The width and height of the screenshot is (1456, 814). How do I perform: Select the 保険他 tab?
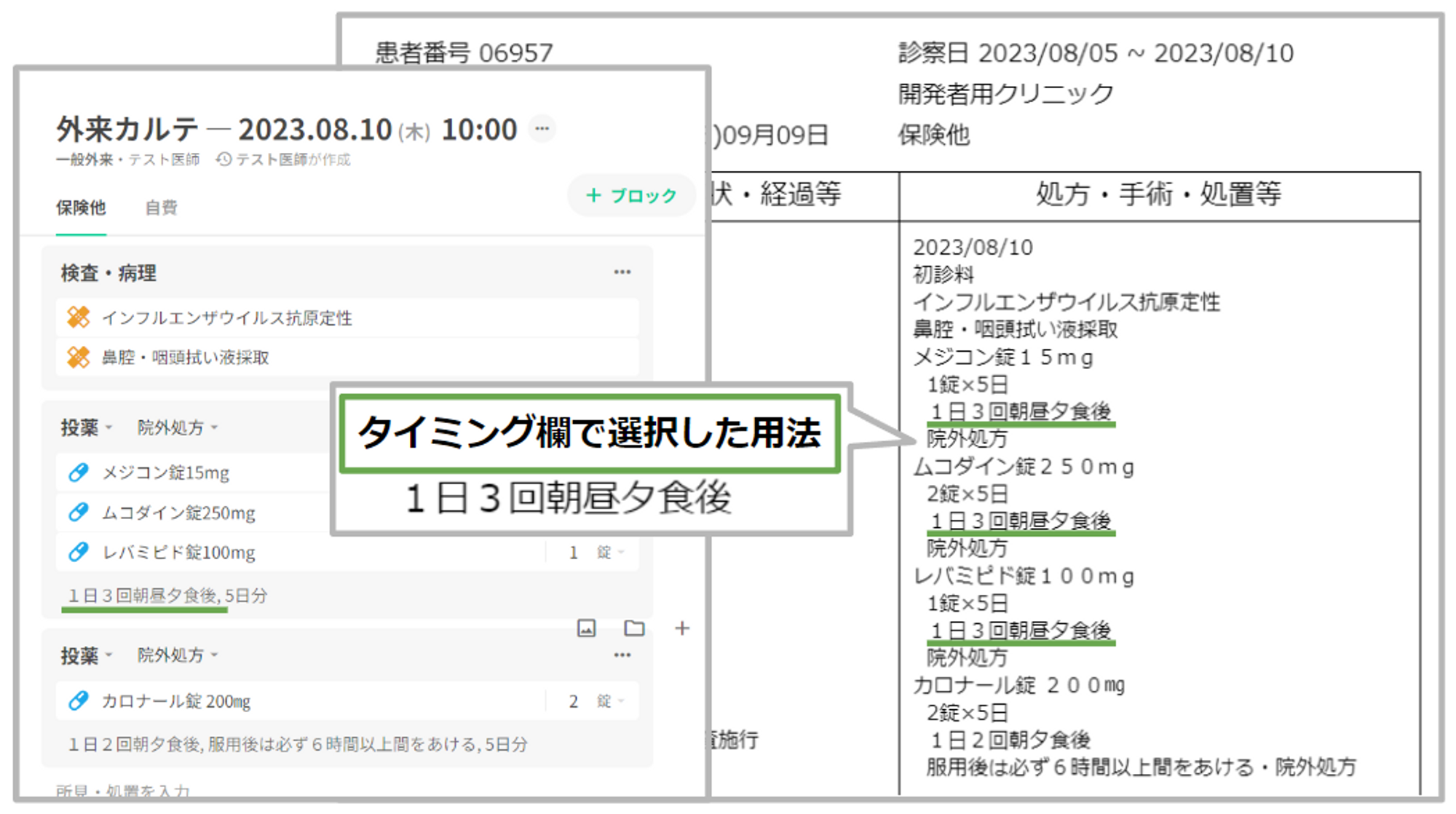coord(81,208)
